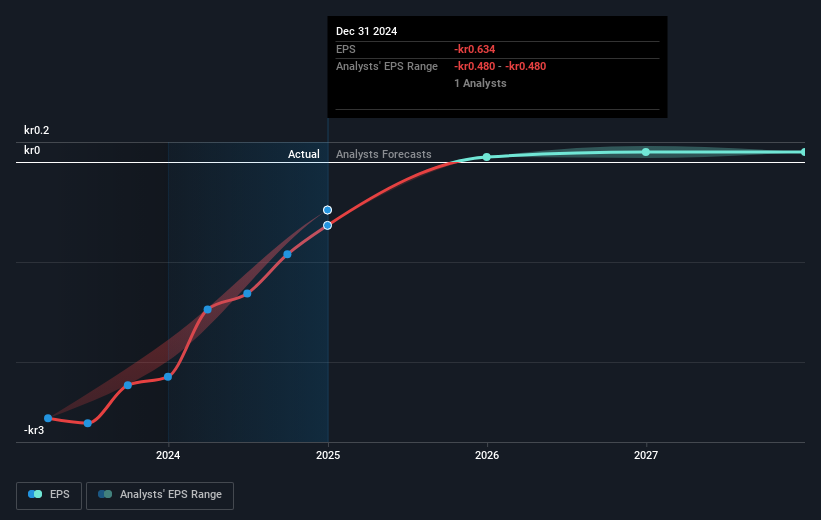The image size is (821, 520).
Task: Click the 'Dec 31 2024' tooltip heading
Action: (367, 31)
